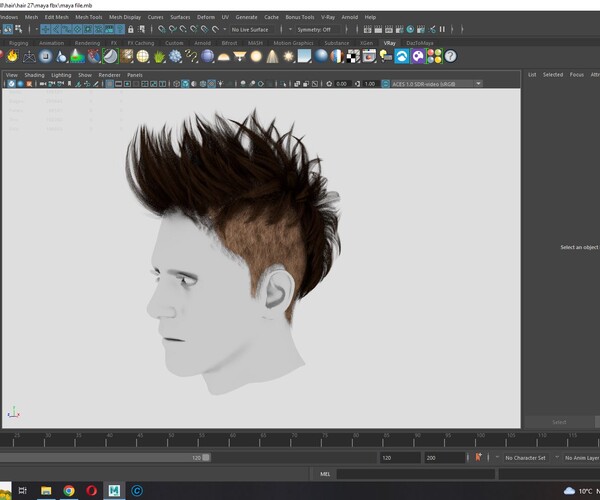Click the V-Ray dome light shelf icon

point(223,57)
